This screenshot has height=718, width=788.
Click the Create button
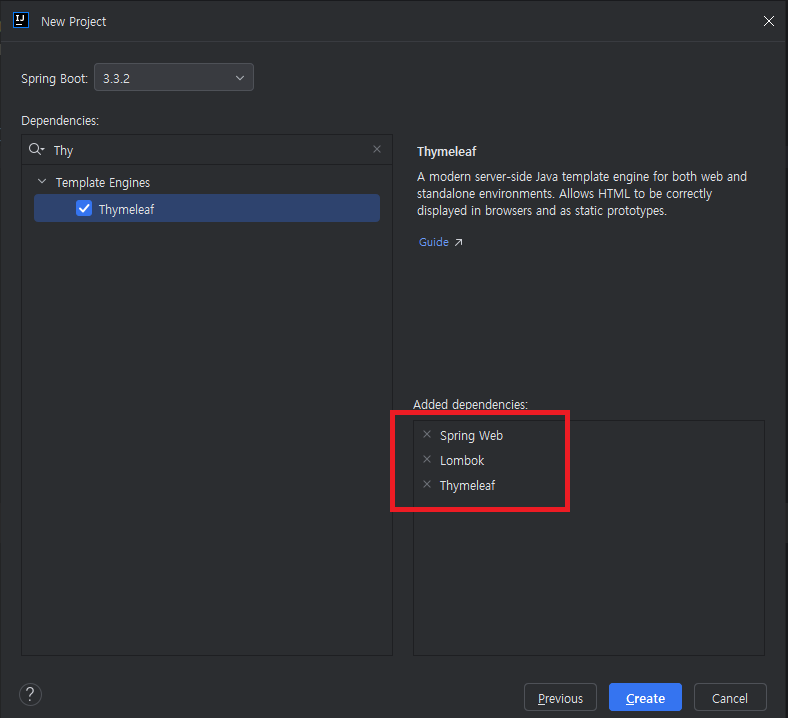(645, 697)
